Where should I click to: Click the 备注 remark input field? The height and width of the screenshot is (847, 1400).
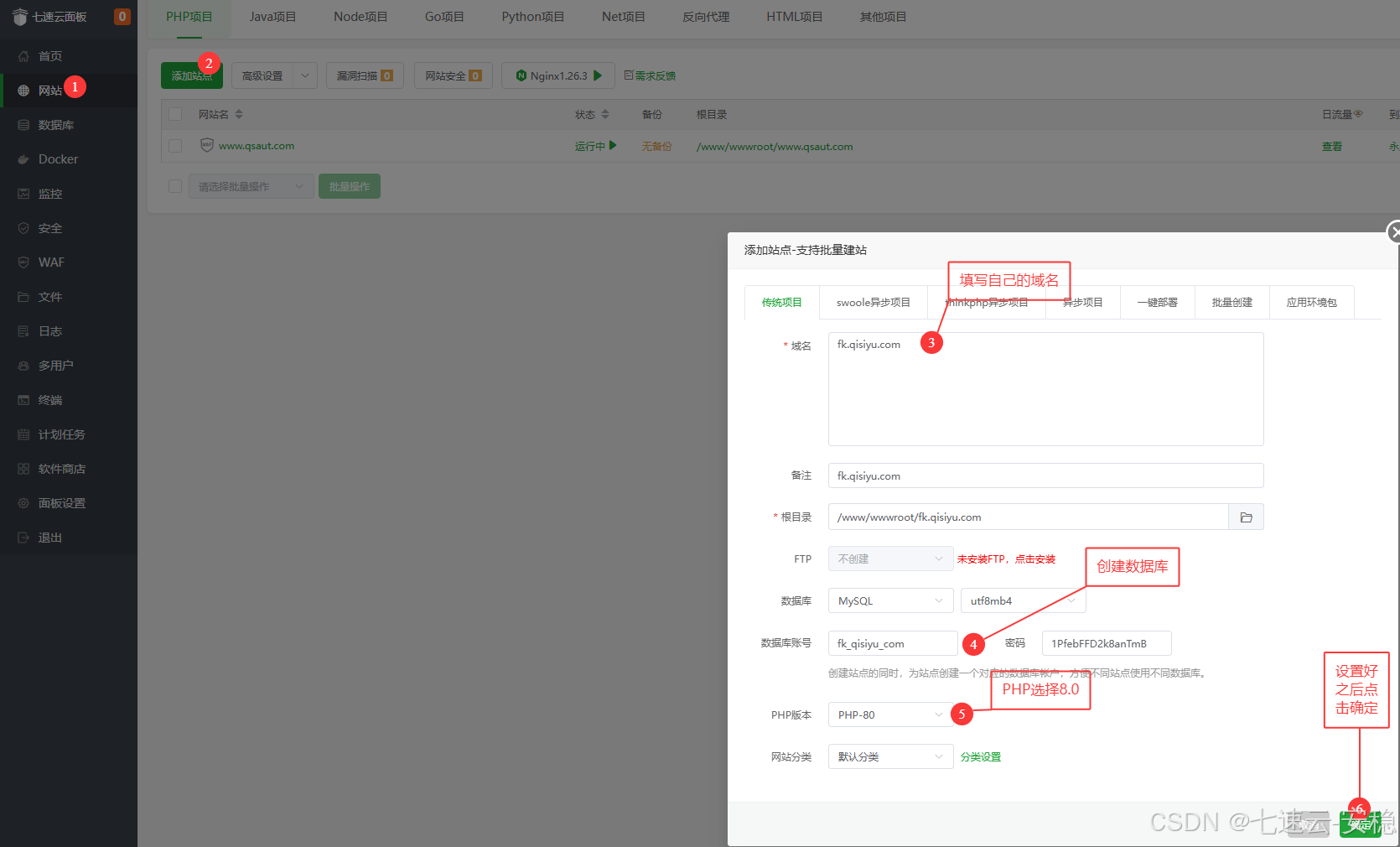1045,475
